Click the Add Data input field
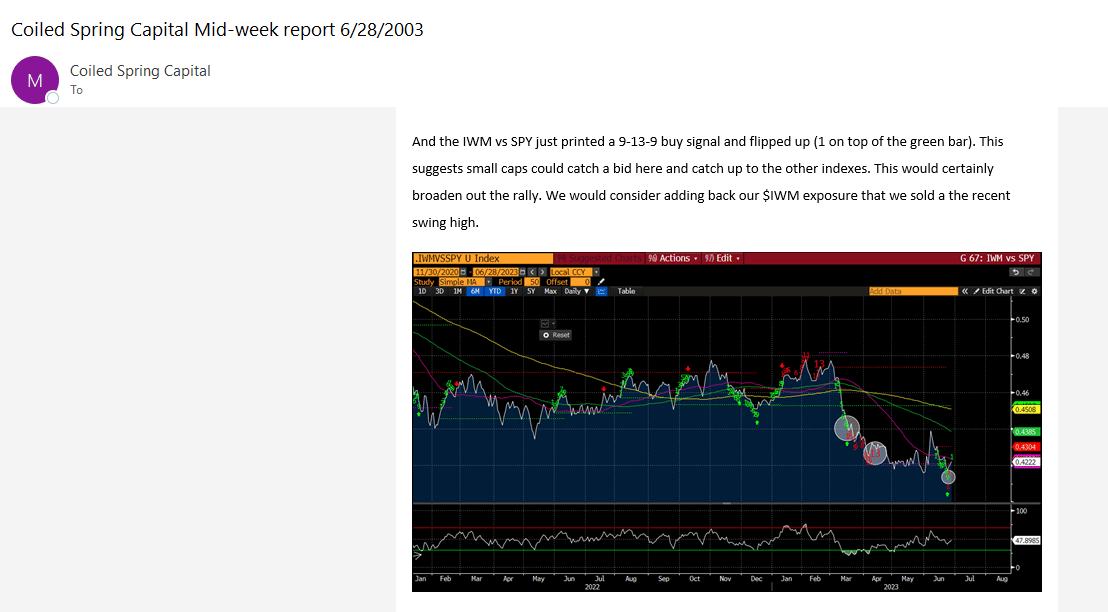The height and width of the screenshot is (612, 1108). click(x=913, y=291)
